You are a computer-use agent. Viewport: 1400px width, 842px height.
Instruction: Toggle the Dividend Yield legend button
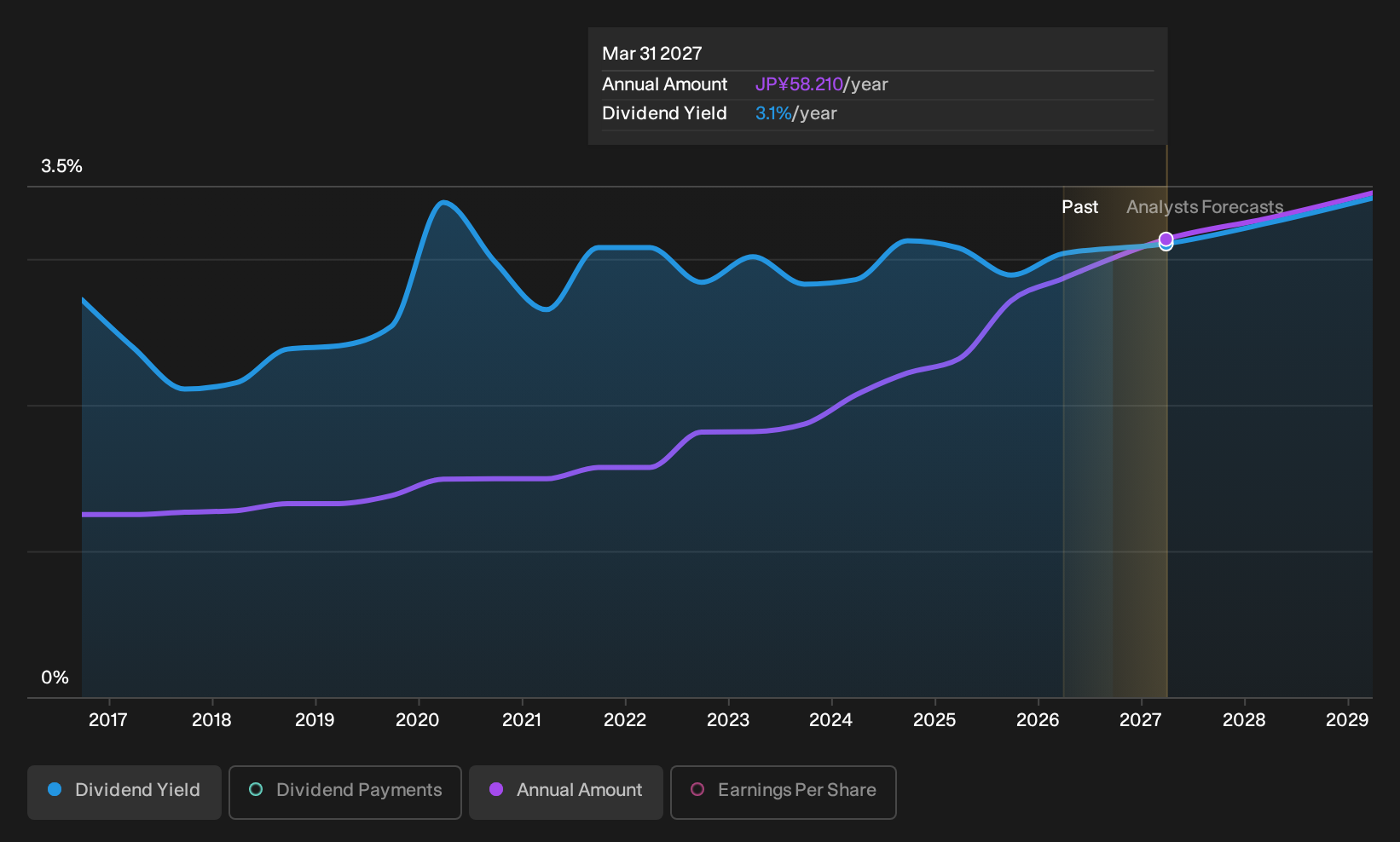coord(124,792)
